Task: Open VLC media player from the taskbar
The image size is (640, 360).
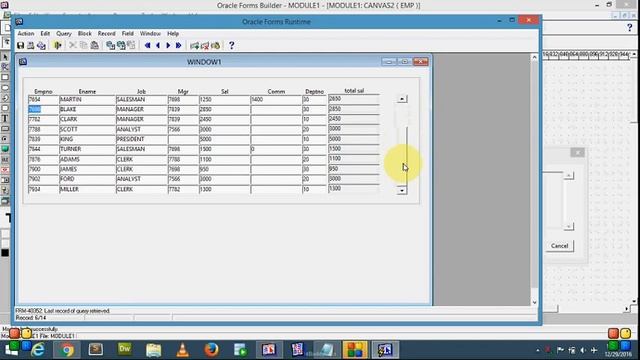Action: pos(182,350)
